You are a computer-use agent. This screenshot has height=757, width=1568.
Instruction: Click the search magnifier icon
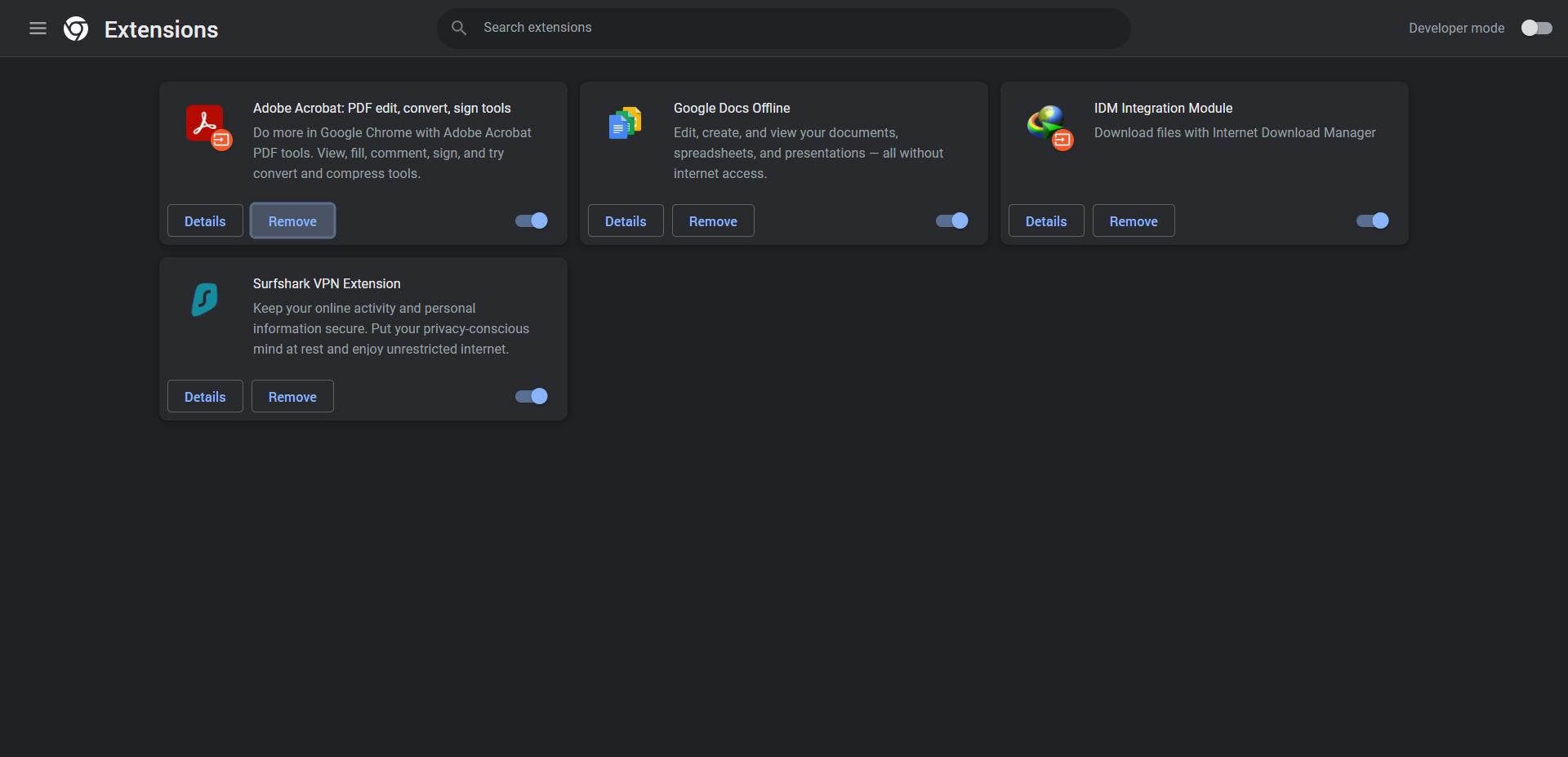(459, 27)
